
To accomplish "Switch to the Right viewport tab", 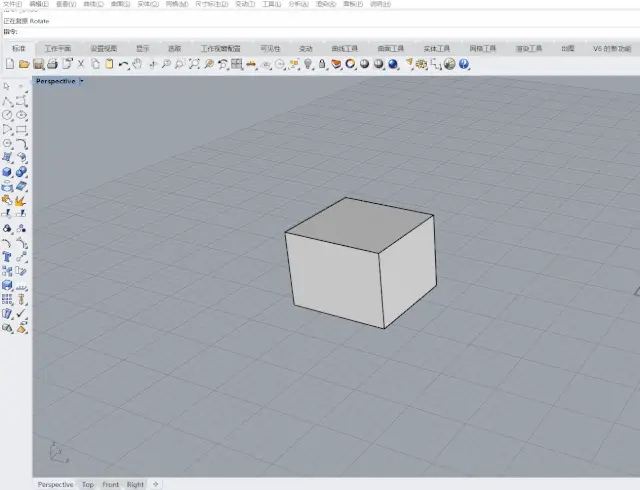I will click(135, 484).
